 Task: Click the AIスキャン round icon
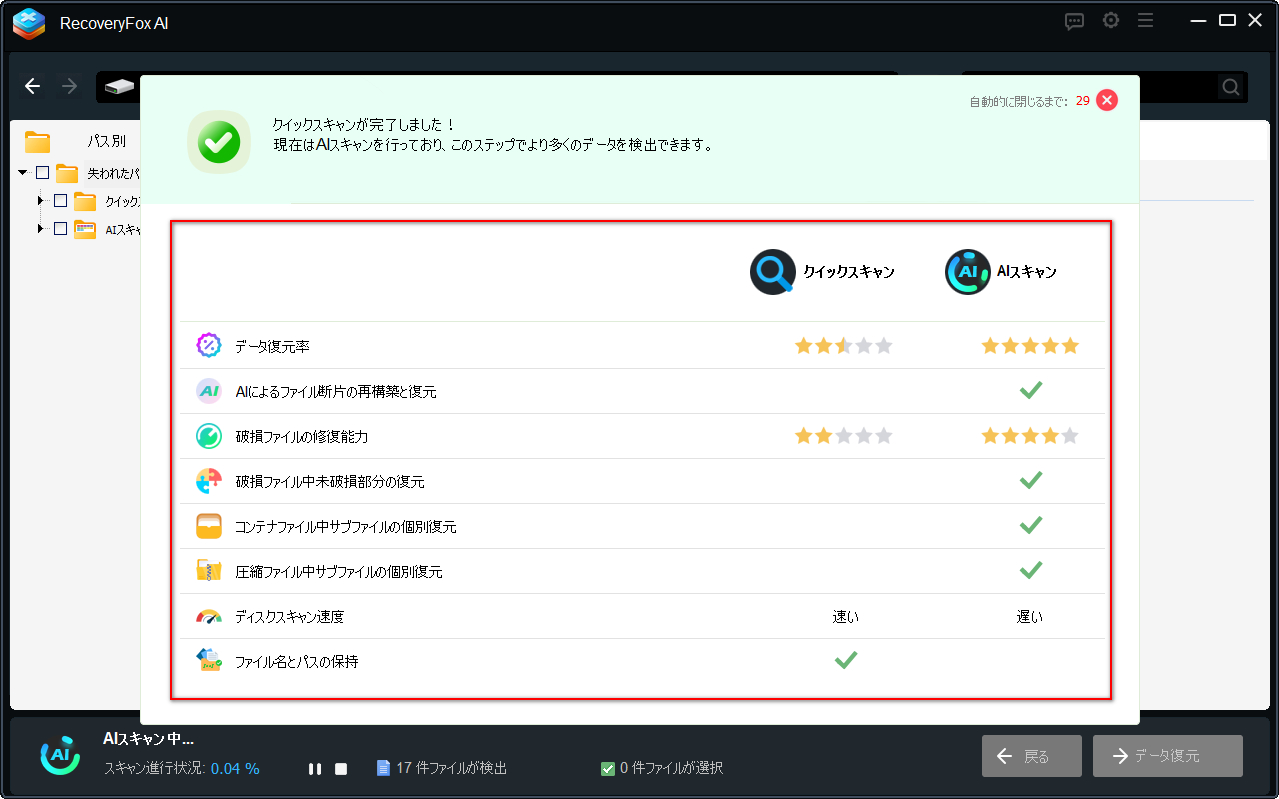point(967,271)
